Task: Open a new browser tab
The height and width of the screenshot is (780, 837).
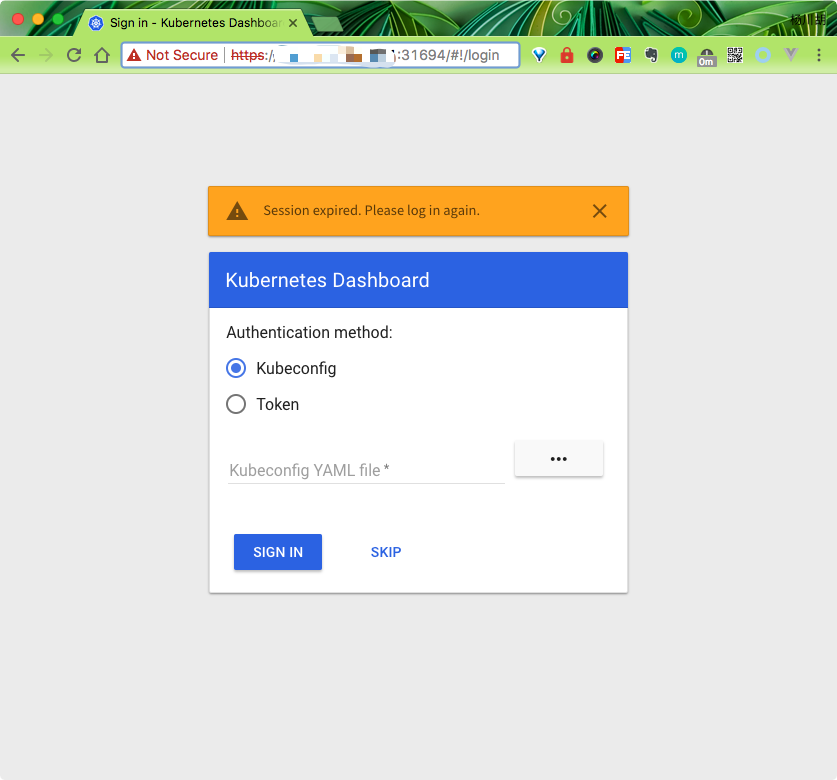Action: tap(326, 22)
